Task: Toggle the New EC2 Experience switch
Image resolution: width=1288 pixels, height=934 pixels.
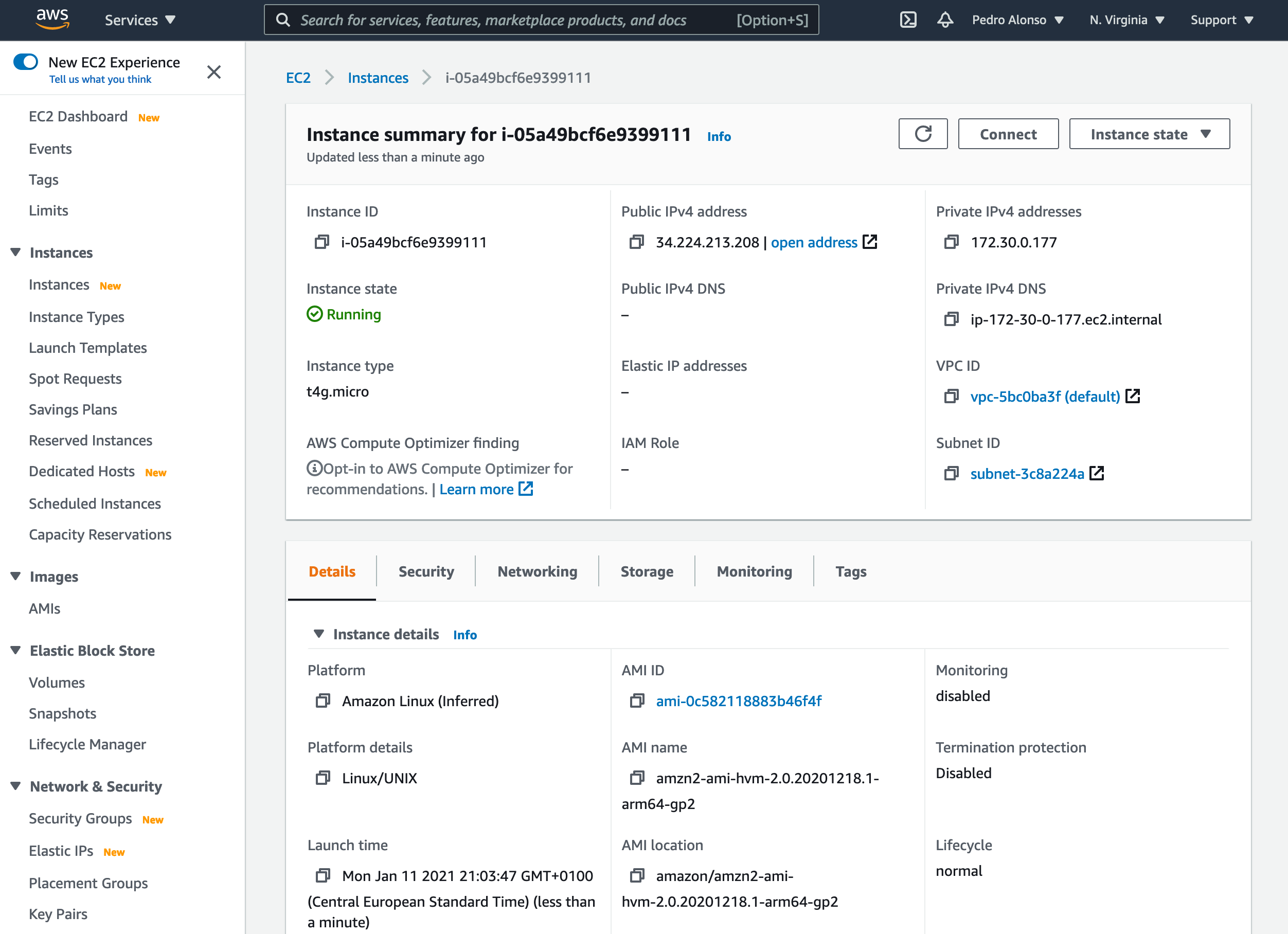Action: [x=26, y=62]
